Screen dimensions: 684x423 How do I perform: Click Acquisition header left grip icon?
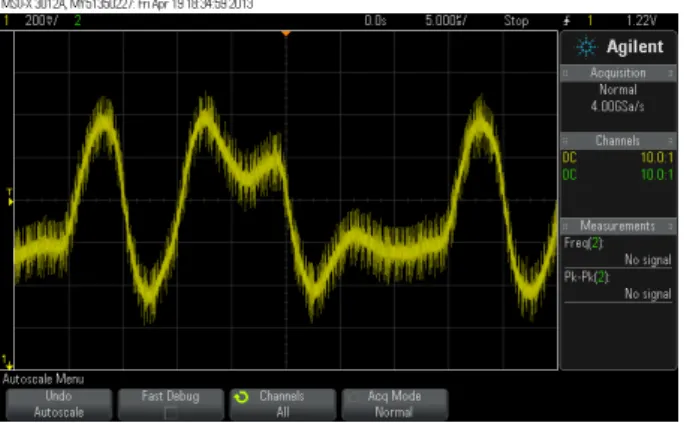click(x=565, y=73)
